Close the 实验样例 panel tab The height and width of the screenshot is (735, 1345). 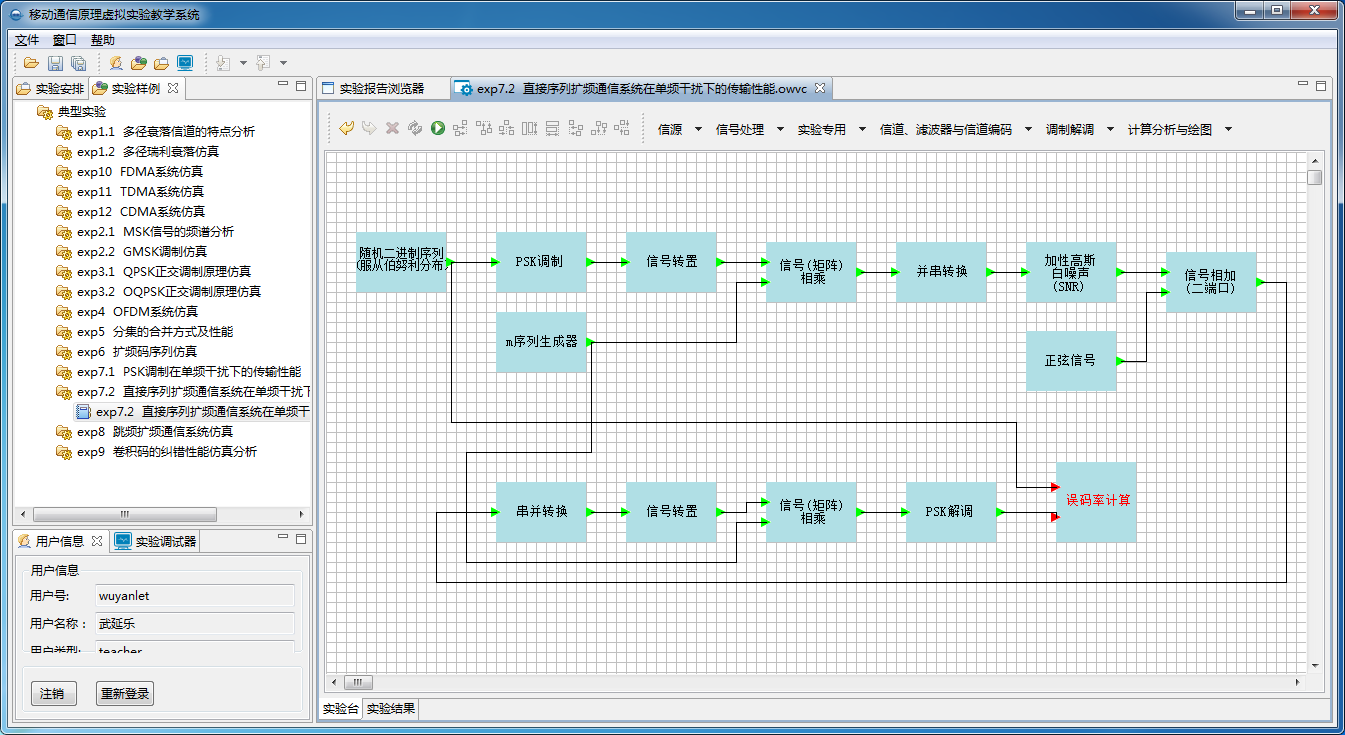coord(172,88)
